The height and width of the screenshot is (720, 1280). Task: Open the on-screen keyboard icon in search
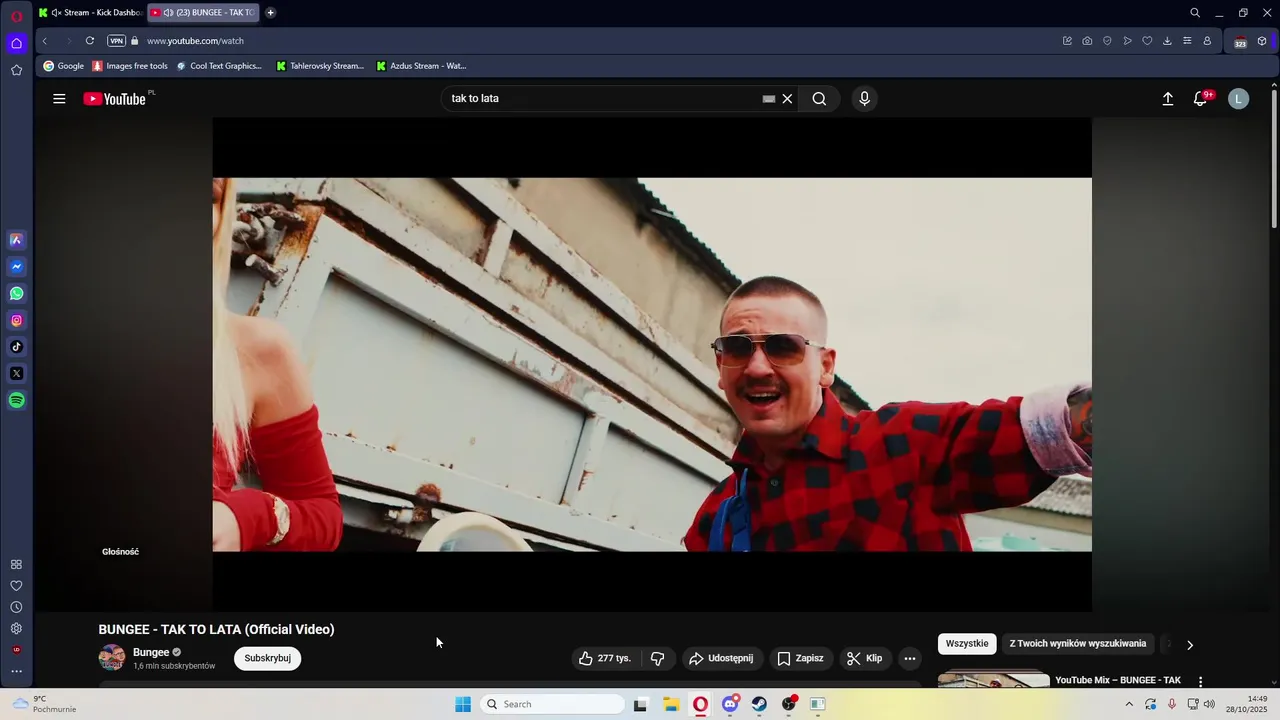click(x=768, y=99)
